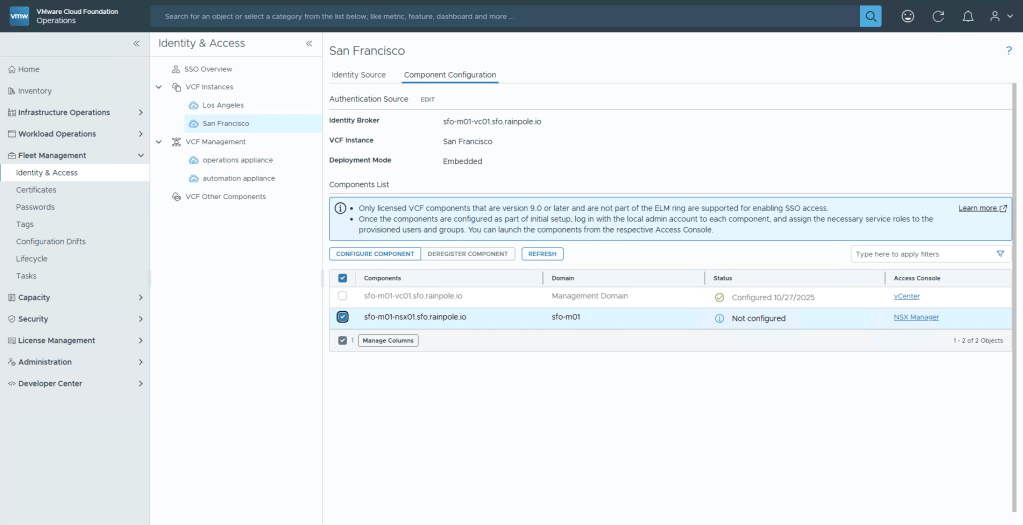The height and width of the screenshot is (525, 1023).
Task: Click the help question mark icon
Action: pos(1008,51)
